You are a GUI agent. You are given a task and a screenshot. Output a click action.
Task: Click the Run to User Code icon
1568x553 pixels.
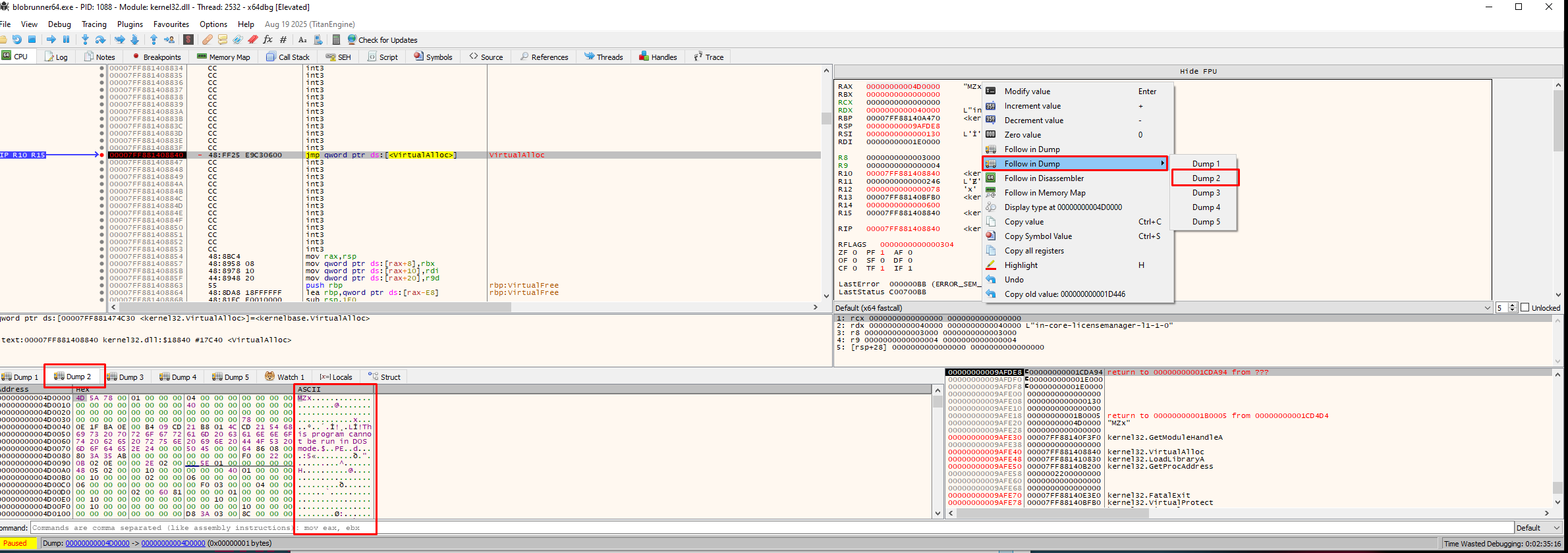click(169, 39)
